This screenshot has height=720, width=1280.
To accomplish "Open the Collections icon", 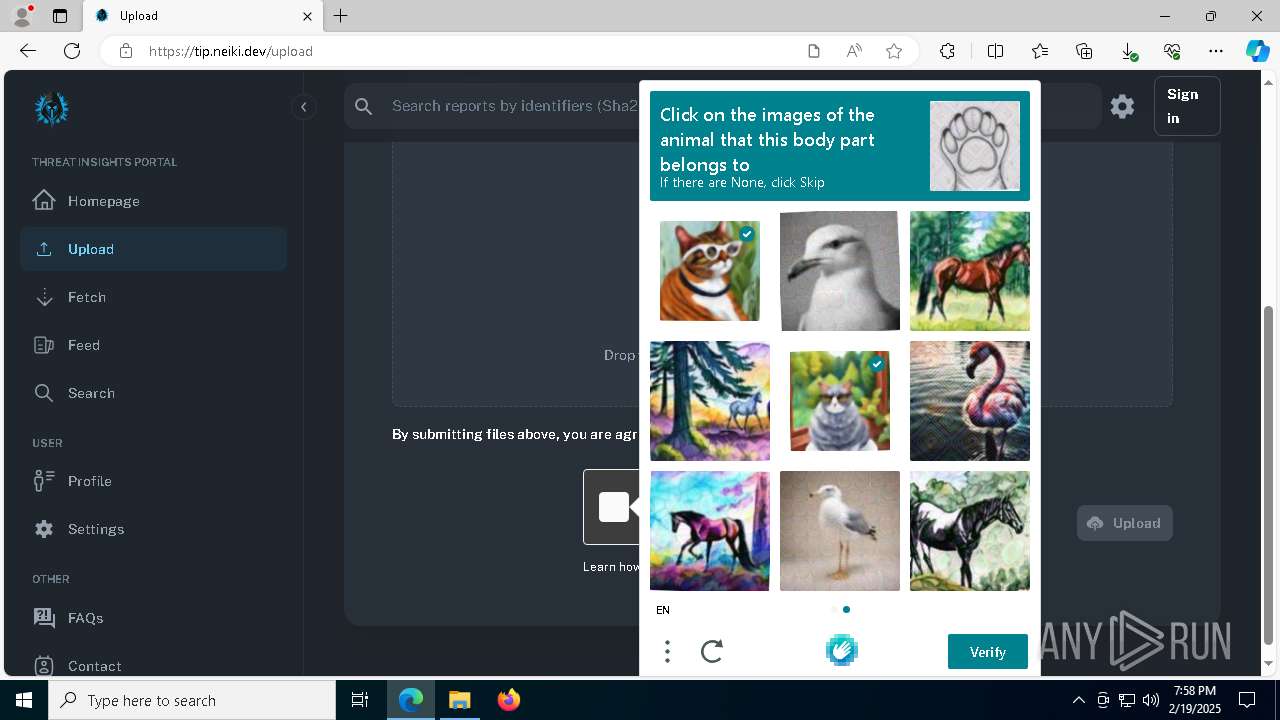I will (1084, 51).
